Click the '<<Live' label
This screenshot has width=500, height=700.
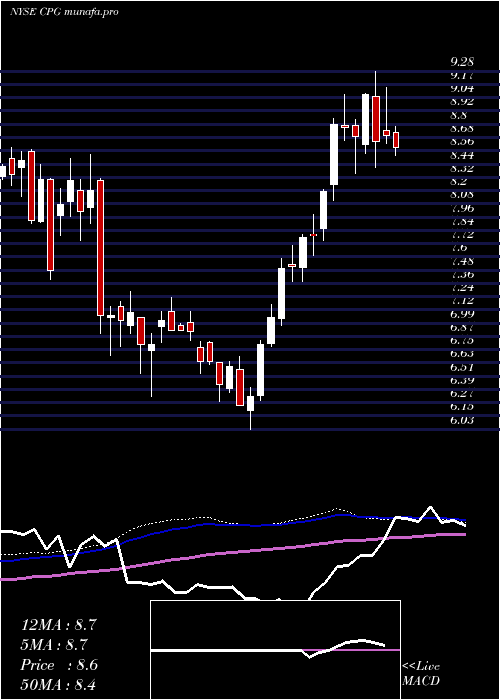(x=421, y=667)
